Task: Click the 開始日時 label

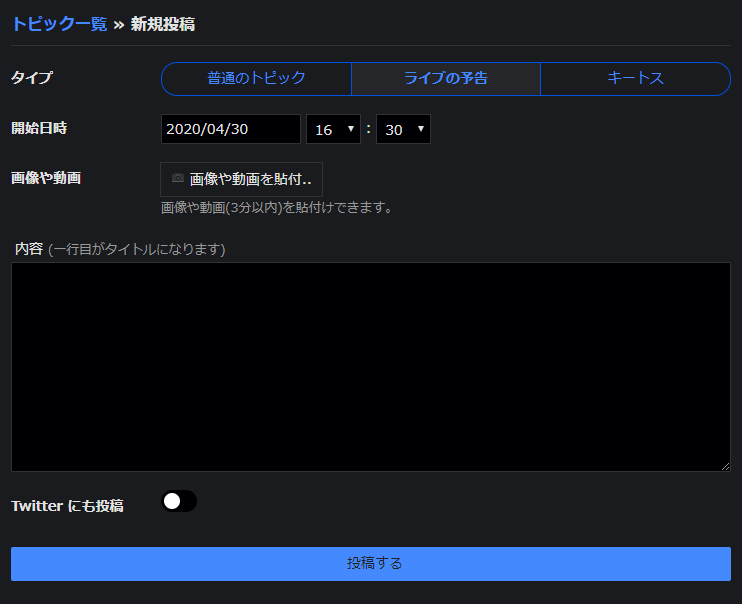Action: pos(39,128)
